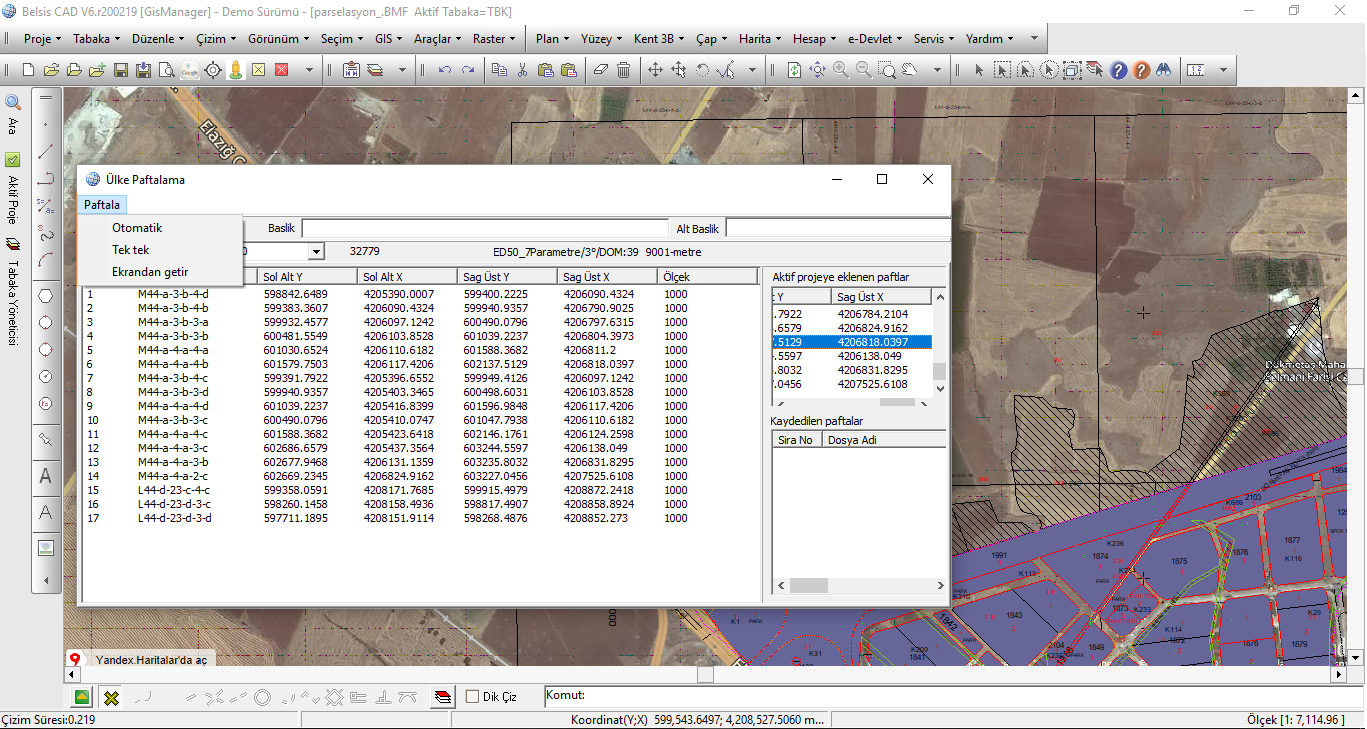The image size is (1367, 729).
Task: Open the GIS dropdown menu
Action: (x=388, y=39)
